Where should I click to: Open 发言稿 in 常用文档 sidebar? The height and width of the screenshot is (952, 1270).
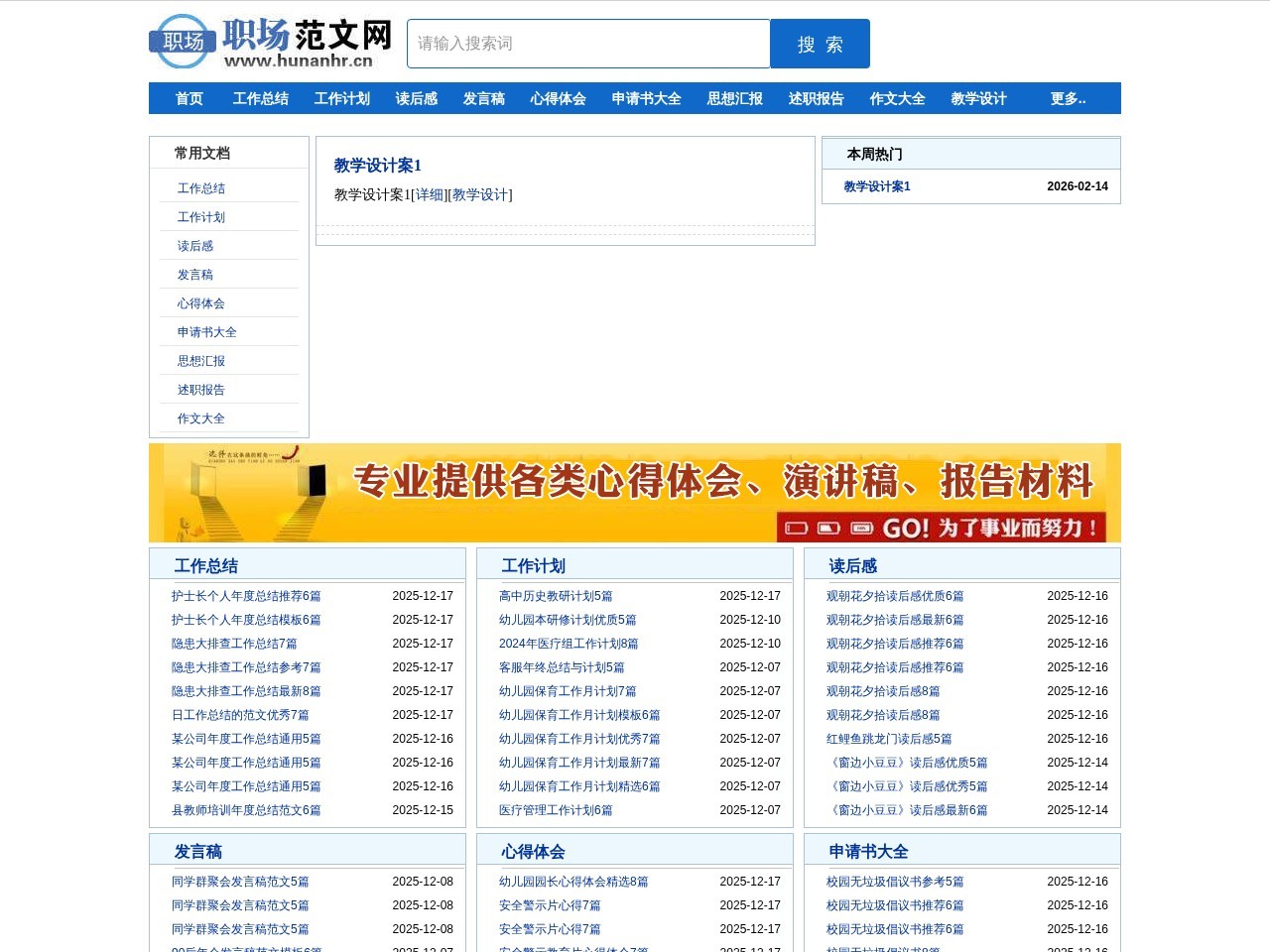pyautogui.click(x=195, y=275)
